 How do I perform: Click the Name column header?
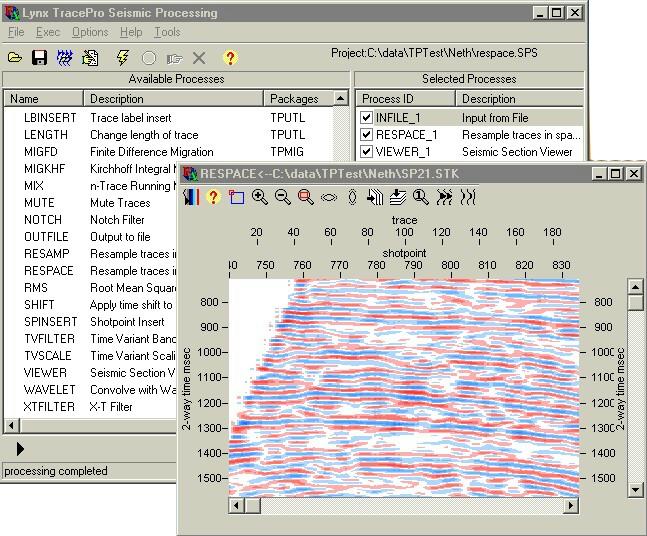(x=44, y=99)
